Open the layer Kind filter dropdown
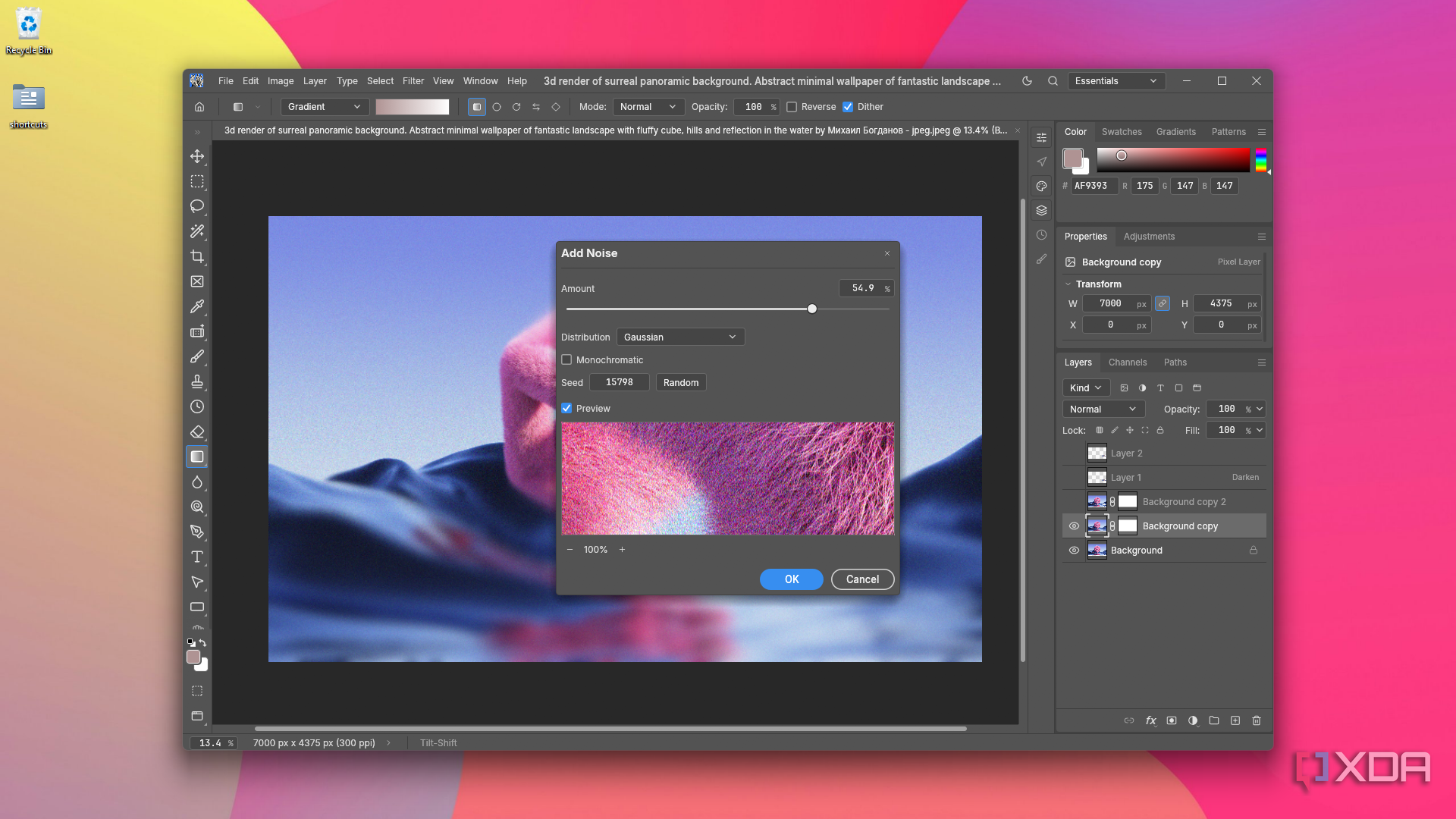This screenshot has width=1456, height=819. 1086,388
